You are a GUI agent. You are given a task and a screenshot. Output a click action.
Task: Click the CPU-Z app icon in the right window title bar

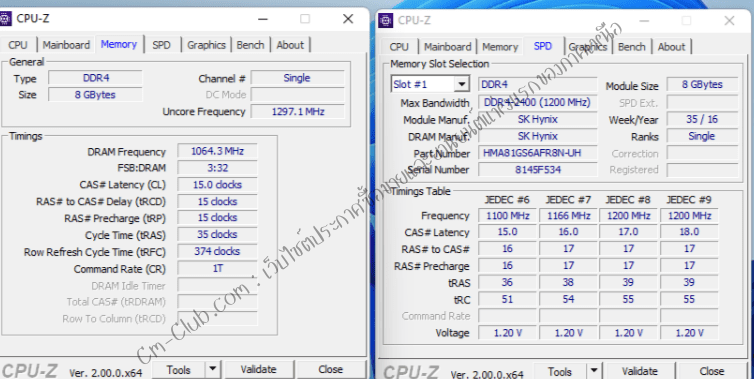point(386,21)
